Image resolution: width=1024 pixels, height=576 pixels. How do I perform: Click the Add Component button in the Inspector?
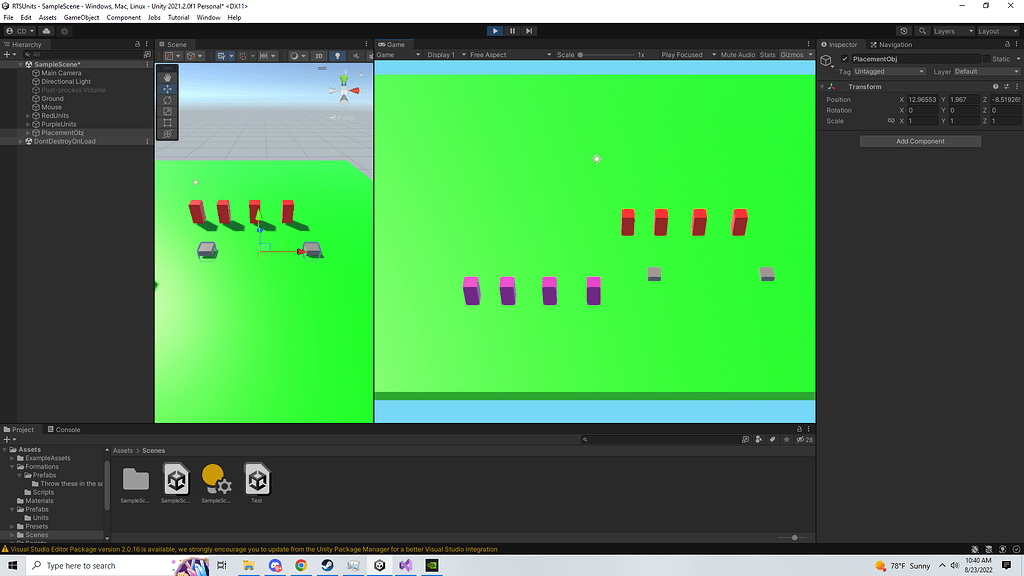point(919,140)
